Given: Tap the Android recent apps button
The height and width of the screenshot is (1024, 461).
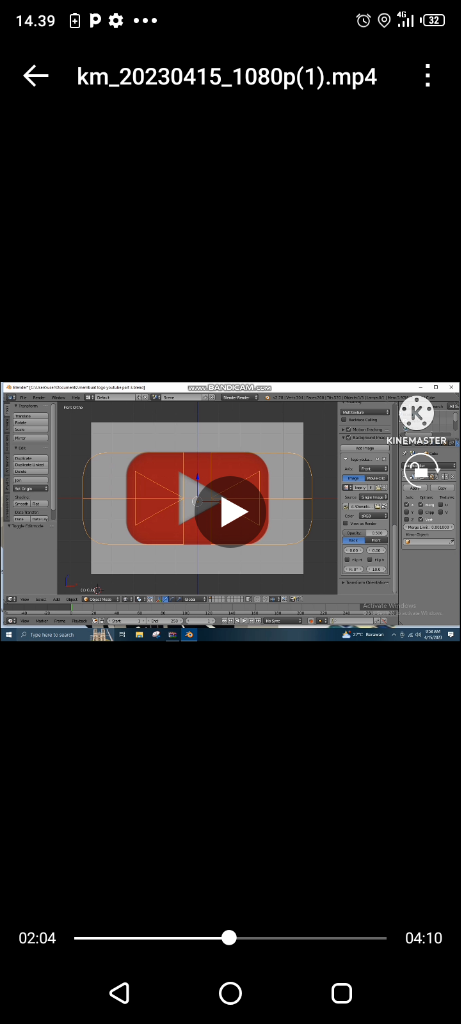Looking at the screenshot, I should click(x=342, y=993).
